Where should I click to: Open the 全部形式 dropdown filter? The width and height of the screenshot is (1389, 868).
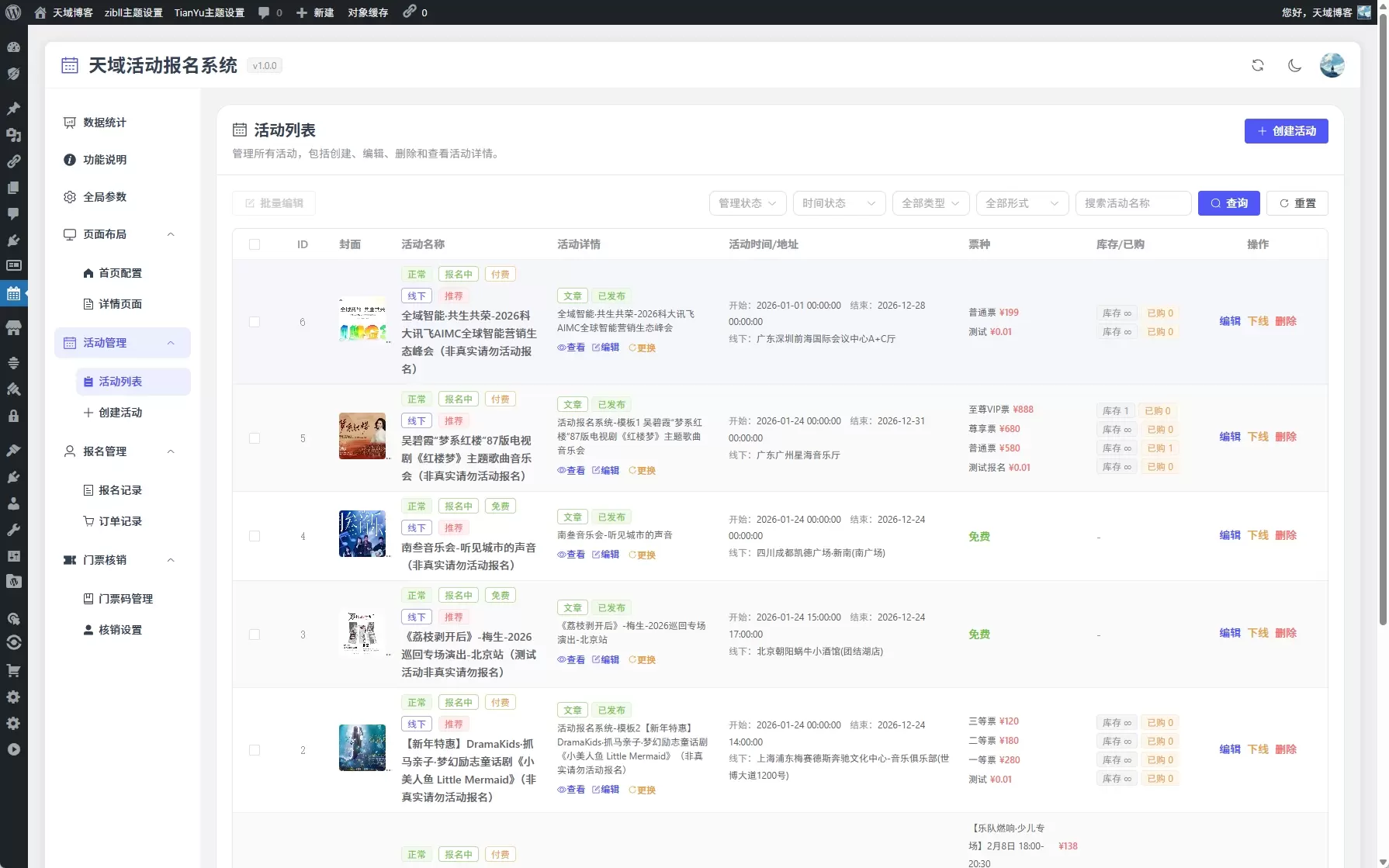[1022, 203]
